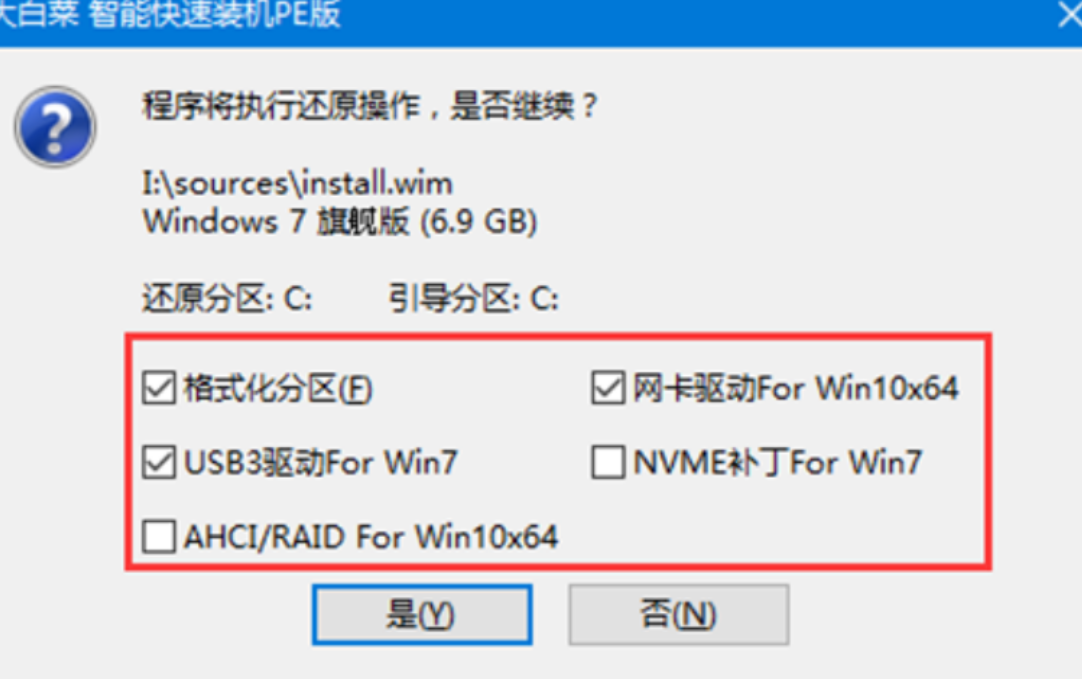1082x679 pixels.
Task: Disable the USB3驱动For Win7 checkbox box
Action: pyautogui.click(x=159, y=462)
